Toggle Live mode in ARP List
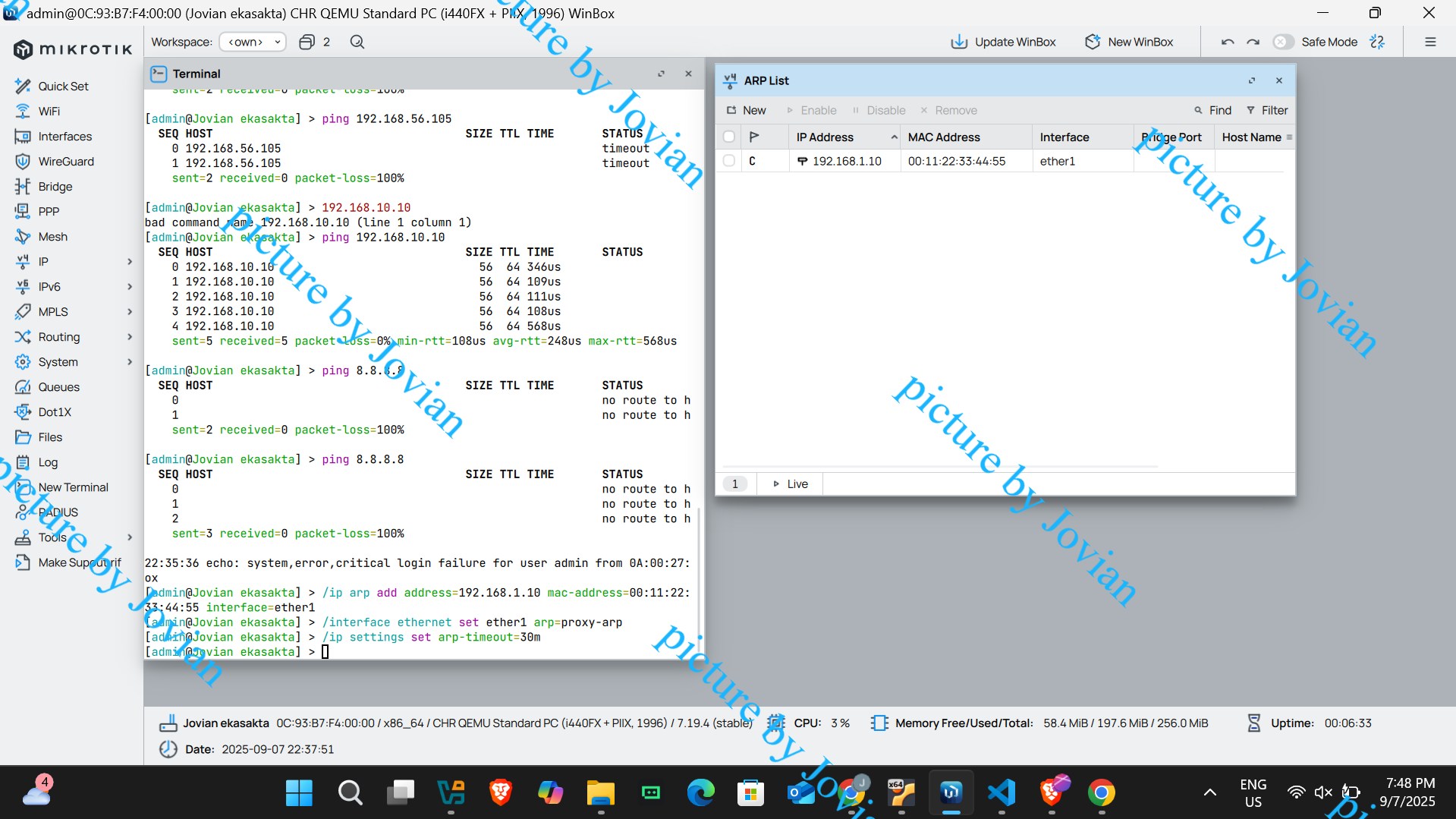Image resolution: width=1456 pixels, height=819 pixels. point(790,484)
